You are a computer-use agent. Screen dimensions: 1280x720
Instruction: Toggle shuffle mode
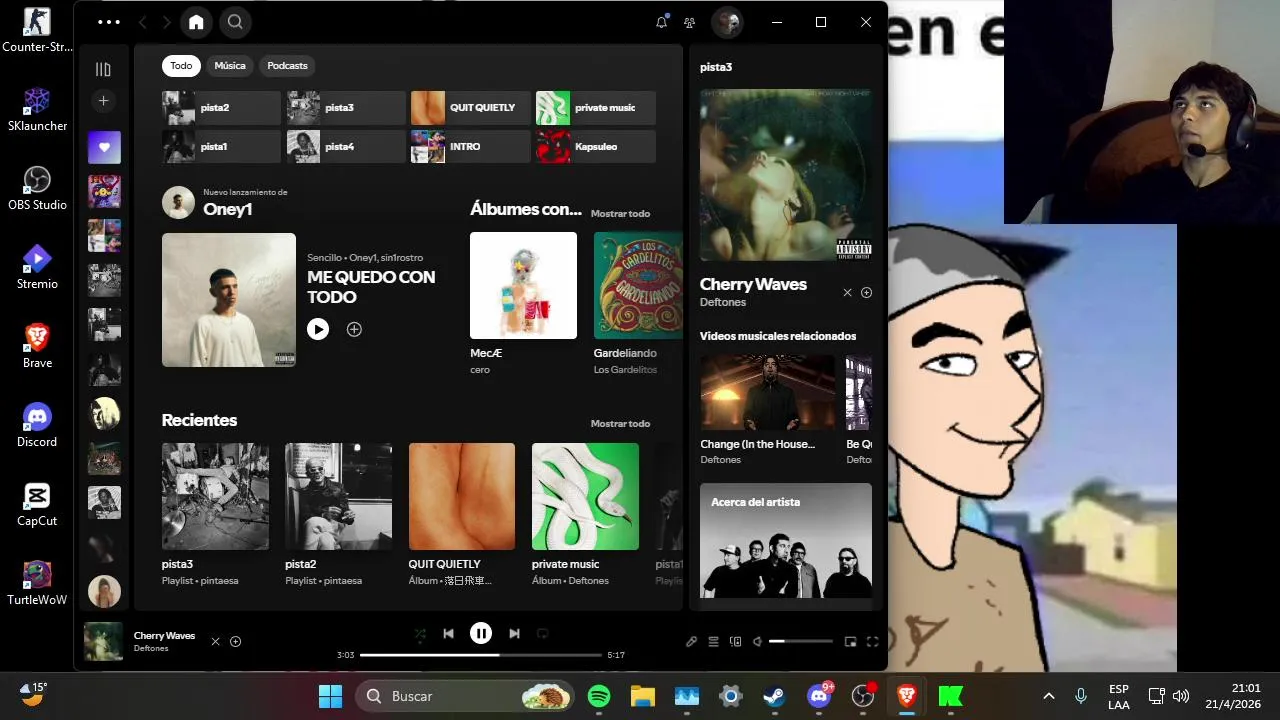click(x=420, y=633)
